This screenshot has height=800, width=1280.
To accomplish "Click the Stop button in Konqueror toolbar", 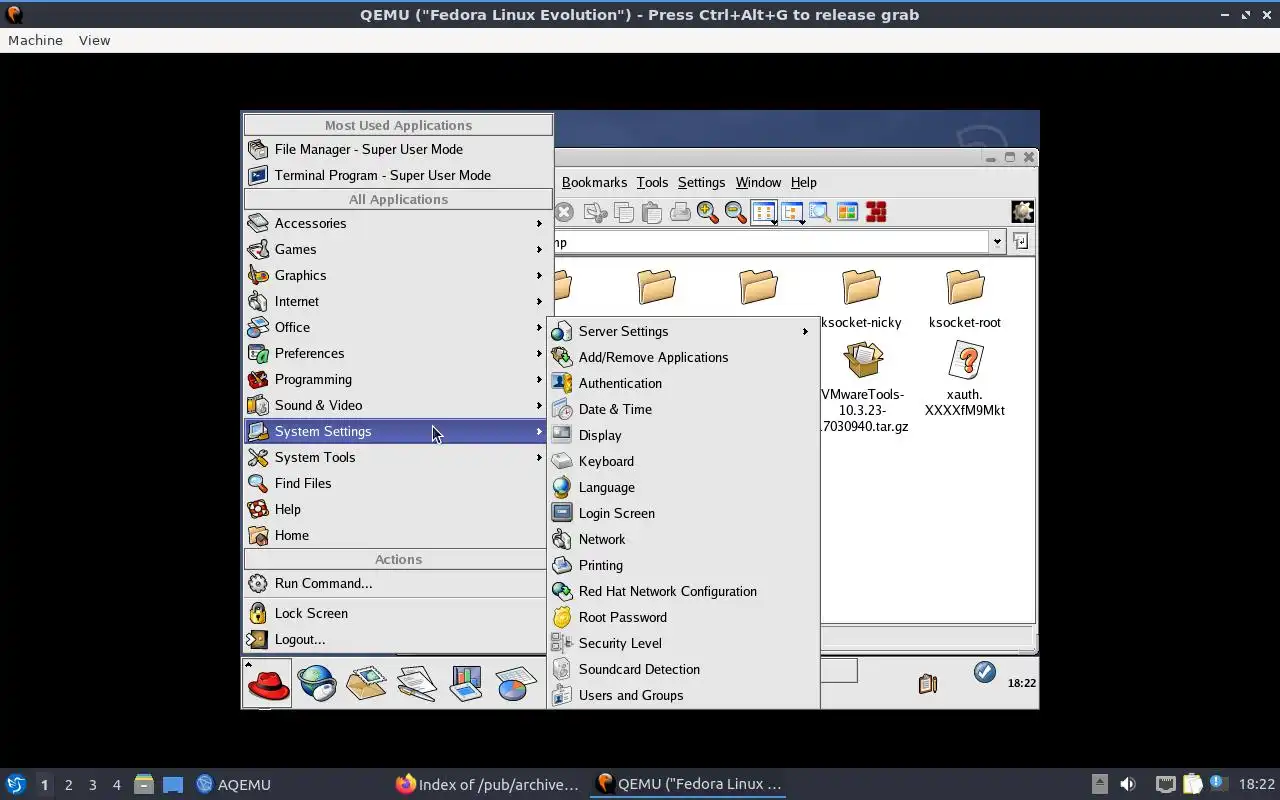I will pyautogui.click(x=564, y=212).
